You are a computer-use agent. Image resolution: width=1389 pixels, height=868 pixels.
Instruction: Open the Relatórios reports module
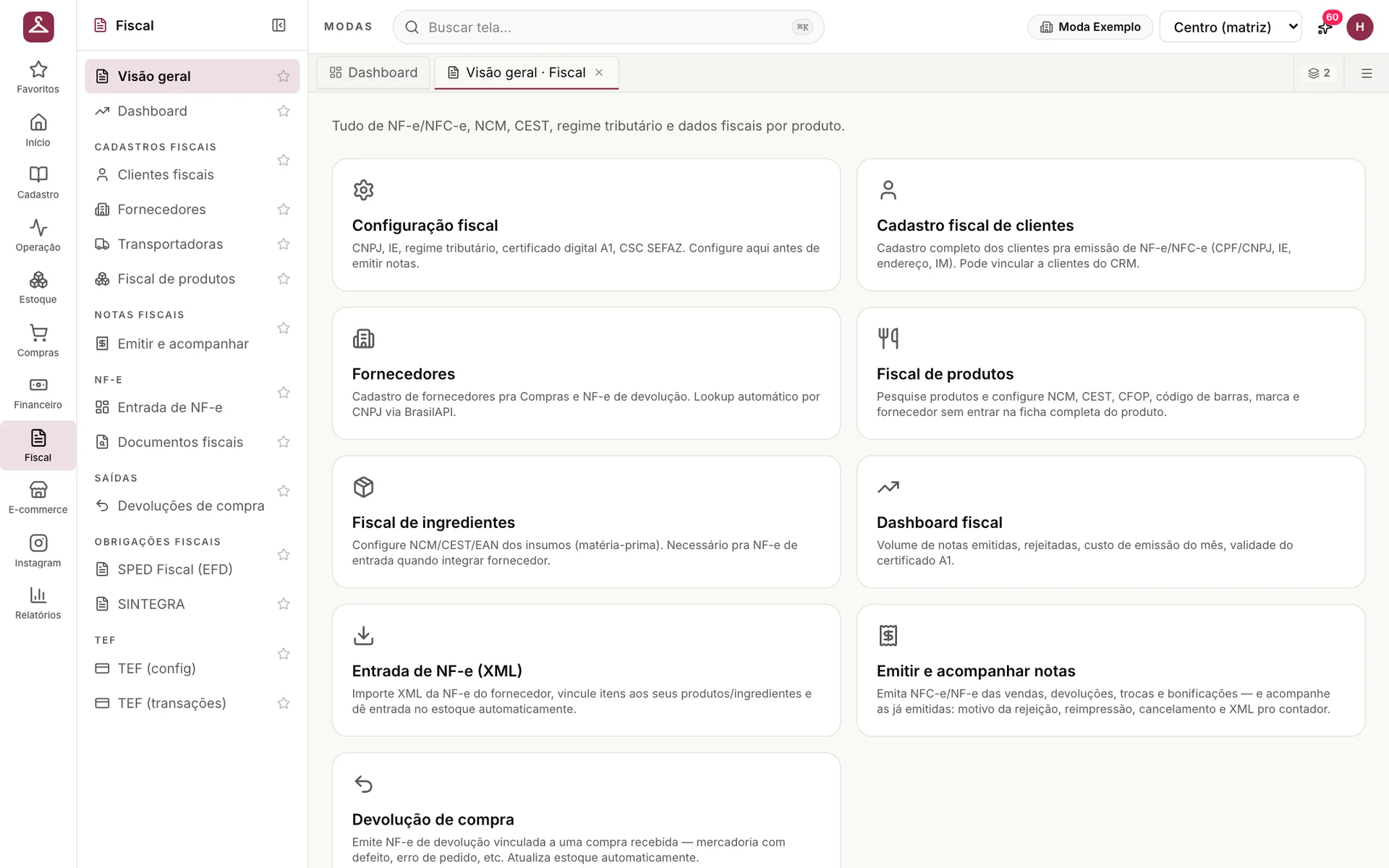(x=38, y=604)
